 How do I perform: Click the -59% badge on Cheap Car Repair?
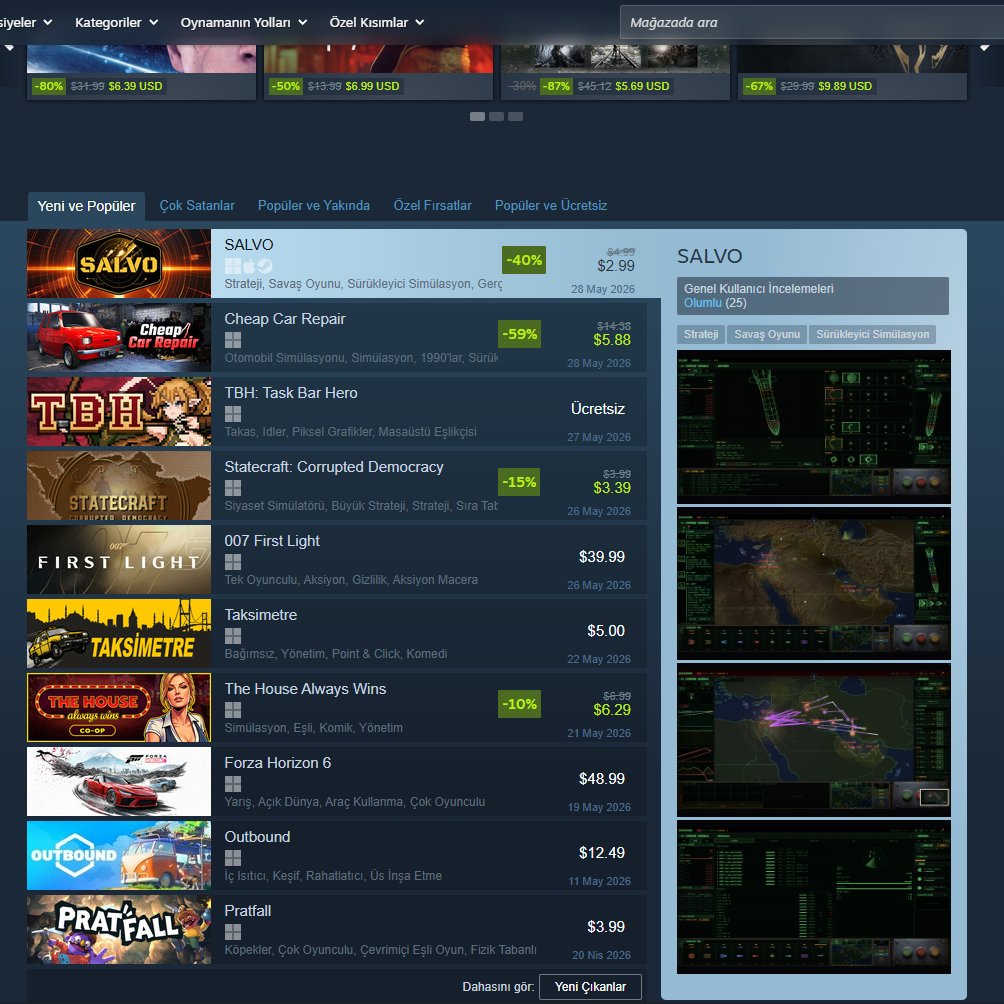519,334
